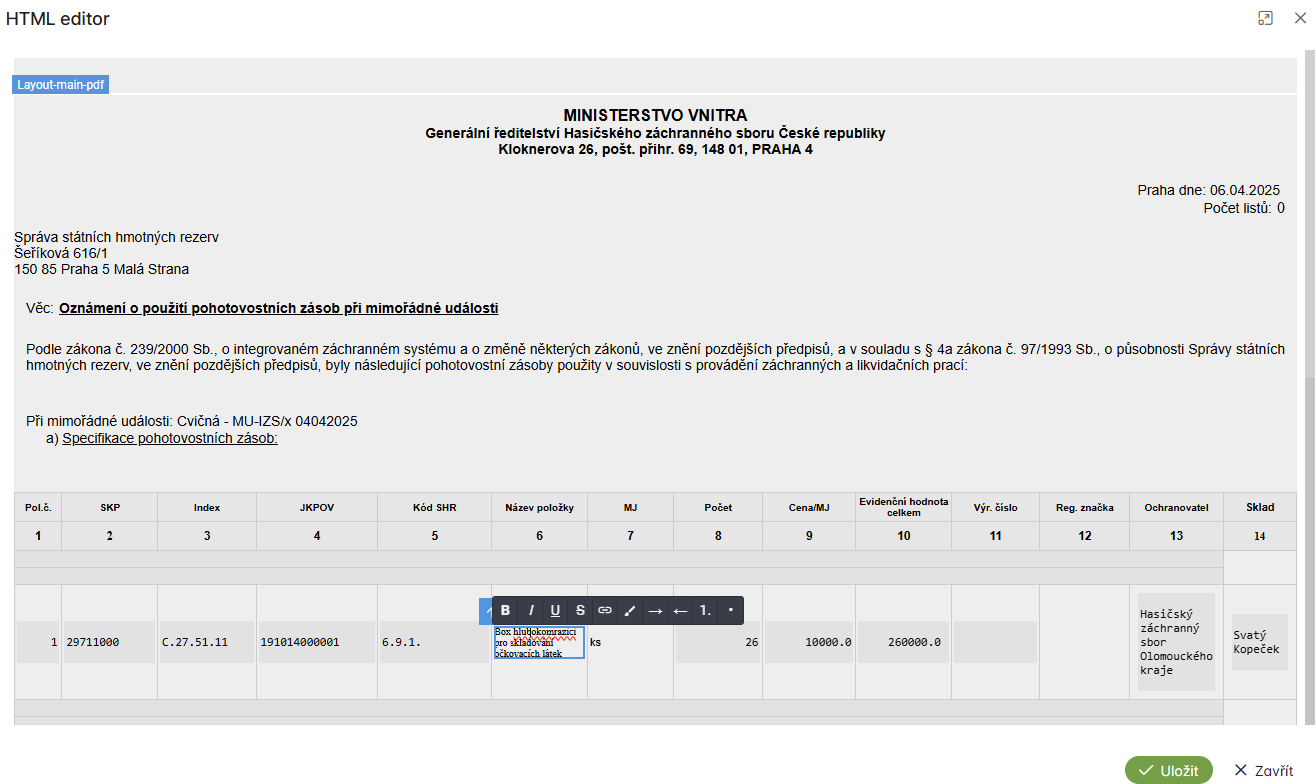
Task: Apply italic formatting to selected text
Action: [531, 610]
